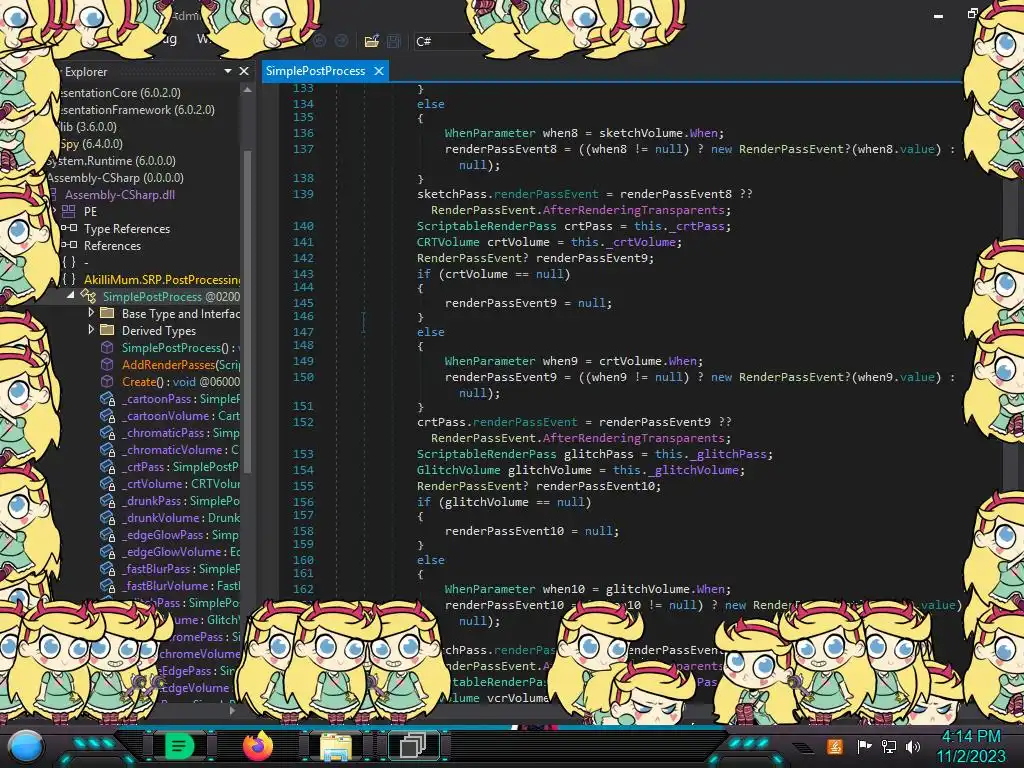The height and width of the screenshot is (768, 1024).
Task: Open File Explorer from the taskbar
Action: [x=336, y=747]
